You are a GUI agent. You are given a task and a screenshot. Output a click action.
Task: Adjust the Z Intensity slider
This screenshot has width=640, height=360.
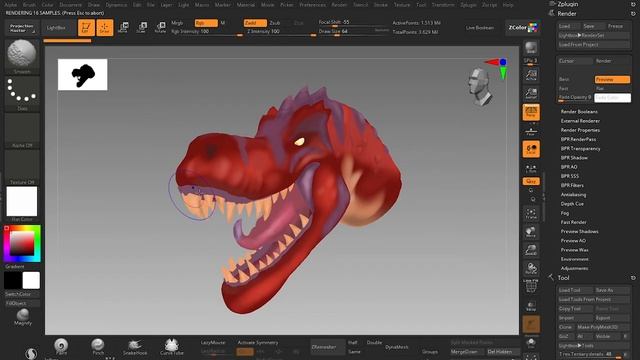pyautogui.click(x=282, y=32)
